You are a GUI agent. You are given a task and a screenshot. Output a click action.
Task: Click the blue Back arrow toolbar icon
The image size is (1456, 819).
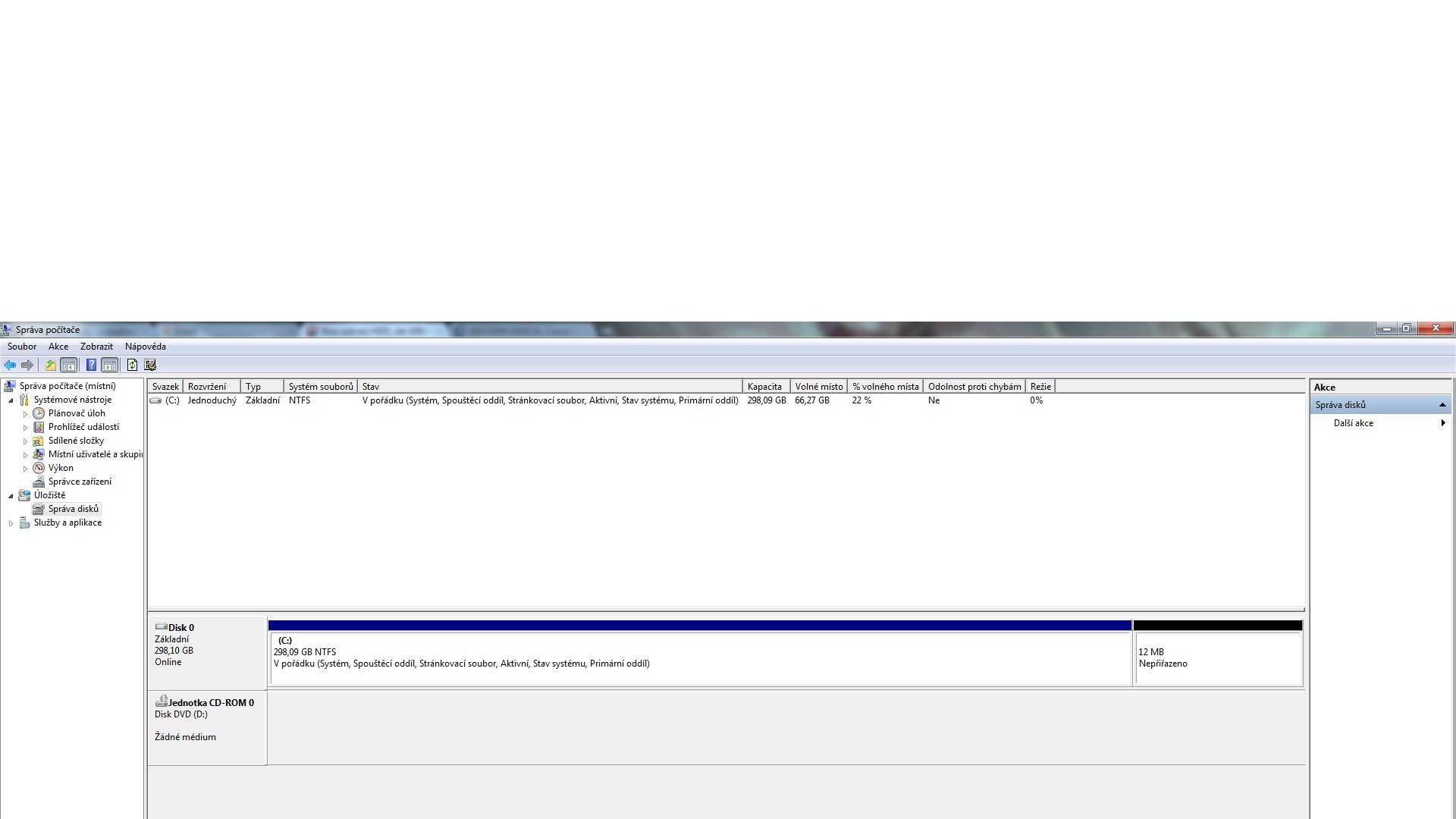pos(10,365)
